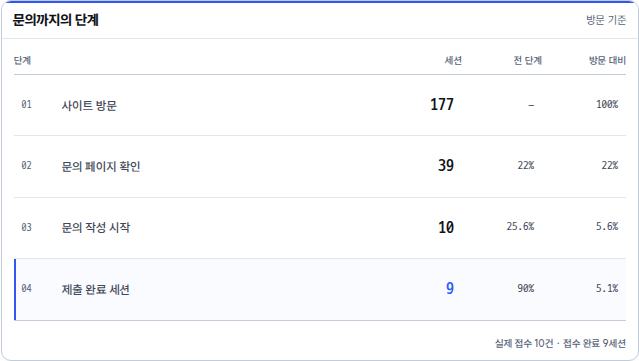Click the 방문 기준 label

(606, 20)
